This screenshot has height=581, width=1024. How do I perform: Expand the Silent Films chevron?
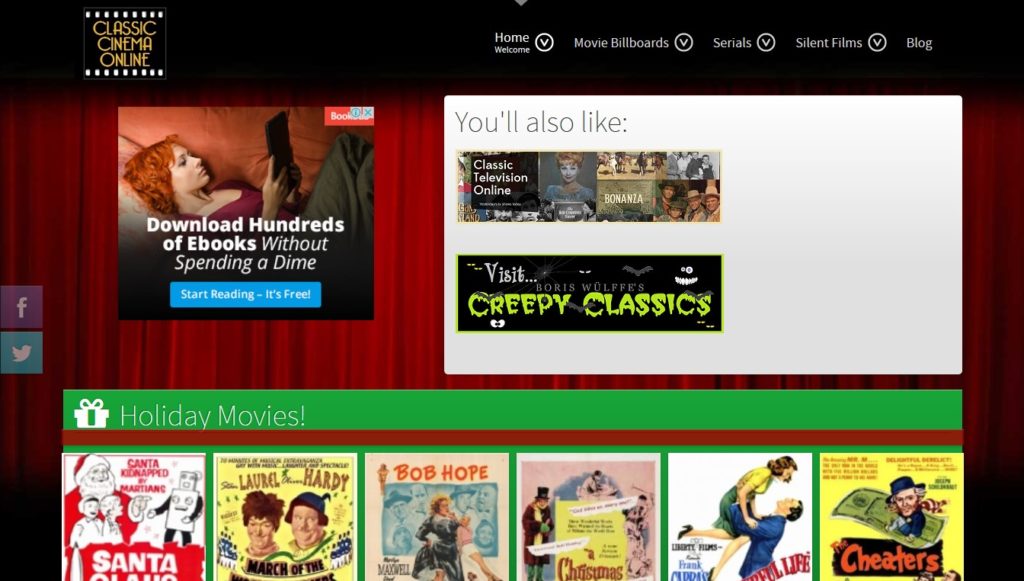pyautogui.click(x=877, y=42)
